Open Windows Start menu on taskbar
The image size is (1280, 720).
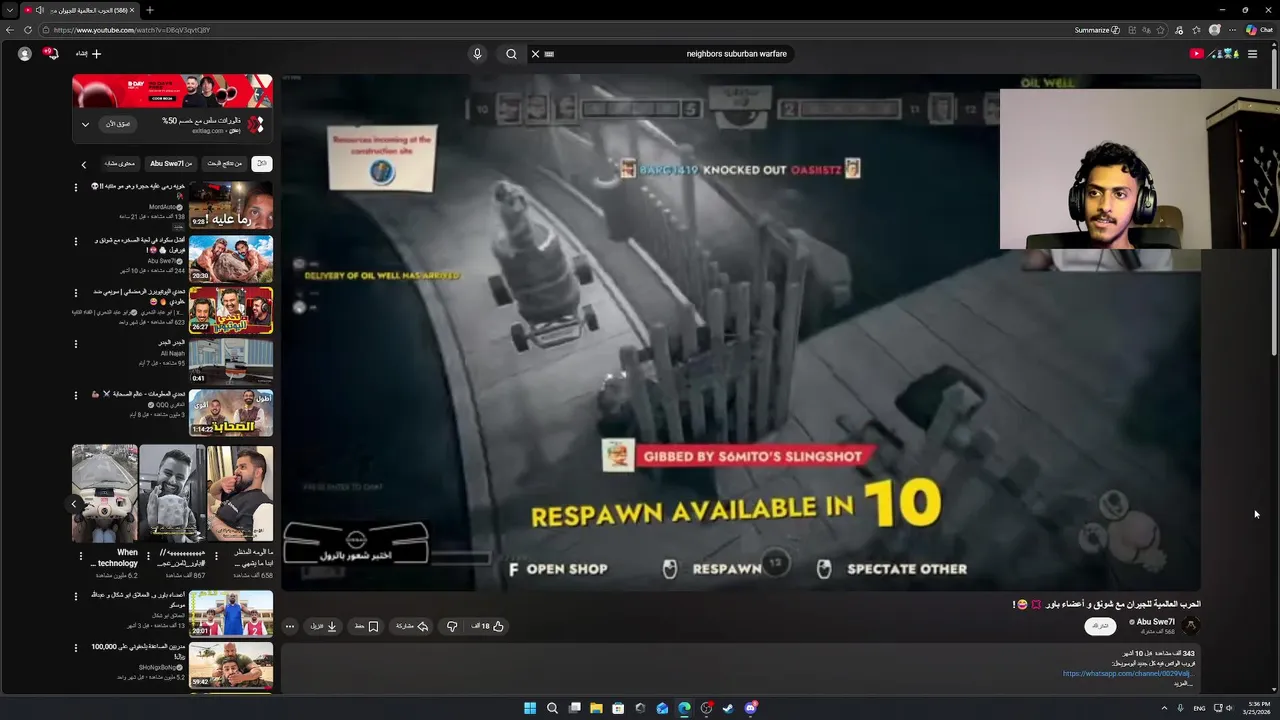coord(530,708)
